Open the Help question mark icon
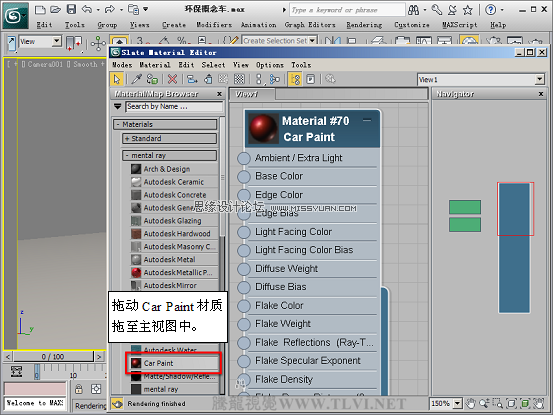The width and height of the screenshot is (553, 415). (490, 10)
